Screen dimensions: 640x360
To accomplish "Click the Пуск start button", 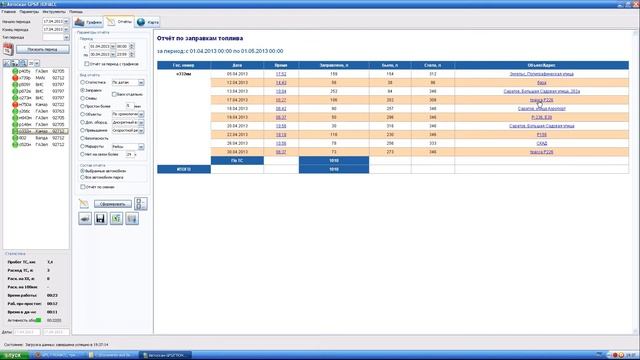I will [14, 355].
